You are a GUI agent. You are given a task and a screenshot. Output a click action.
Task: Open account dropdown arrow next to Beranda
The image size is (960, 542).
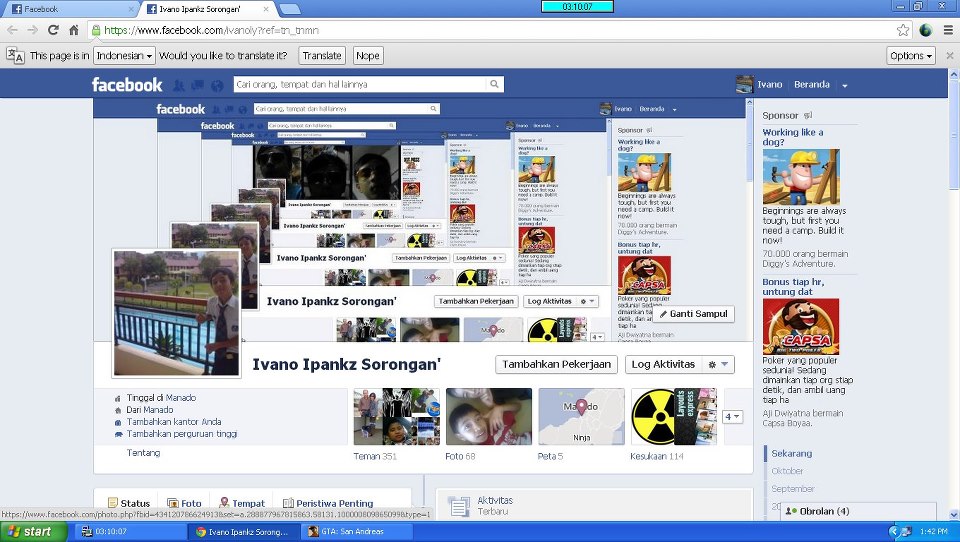(845, 85)
